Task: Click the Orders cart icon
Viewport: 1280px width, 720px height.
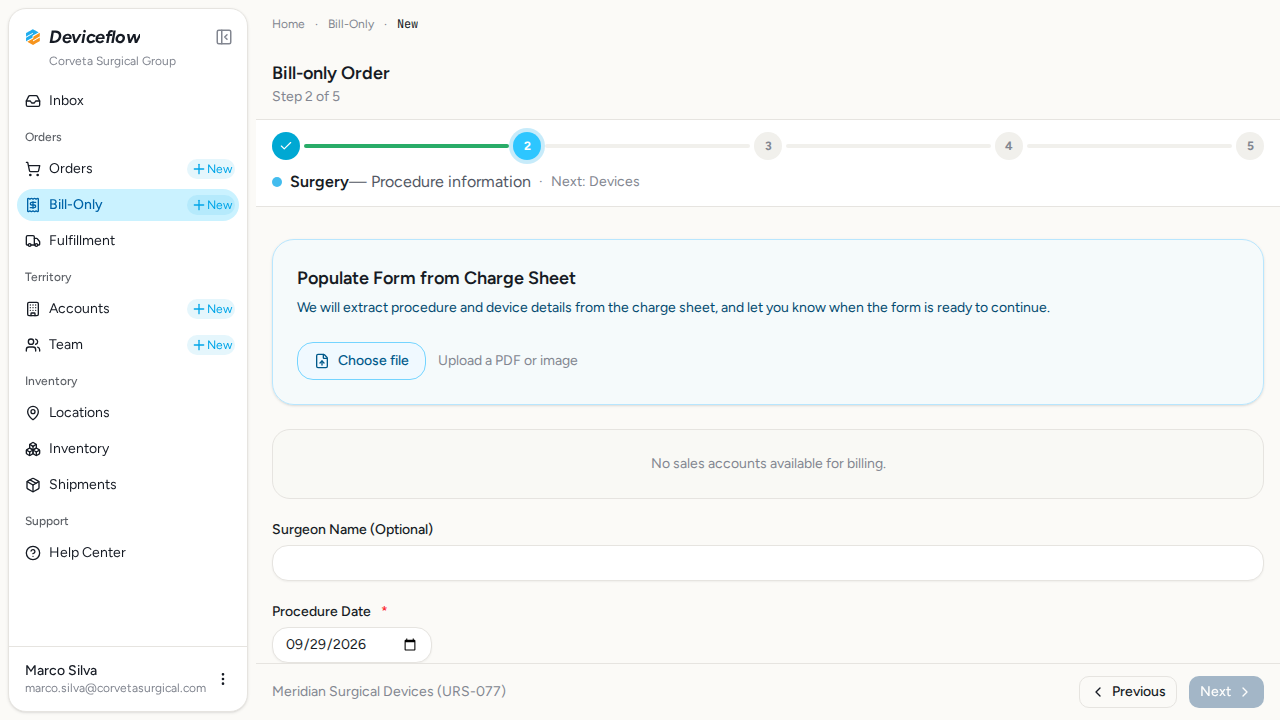Action: (x=33, y=169)
